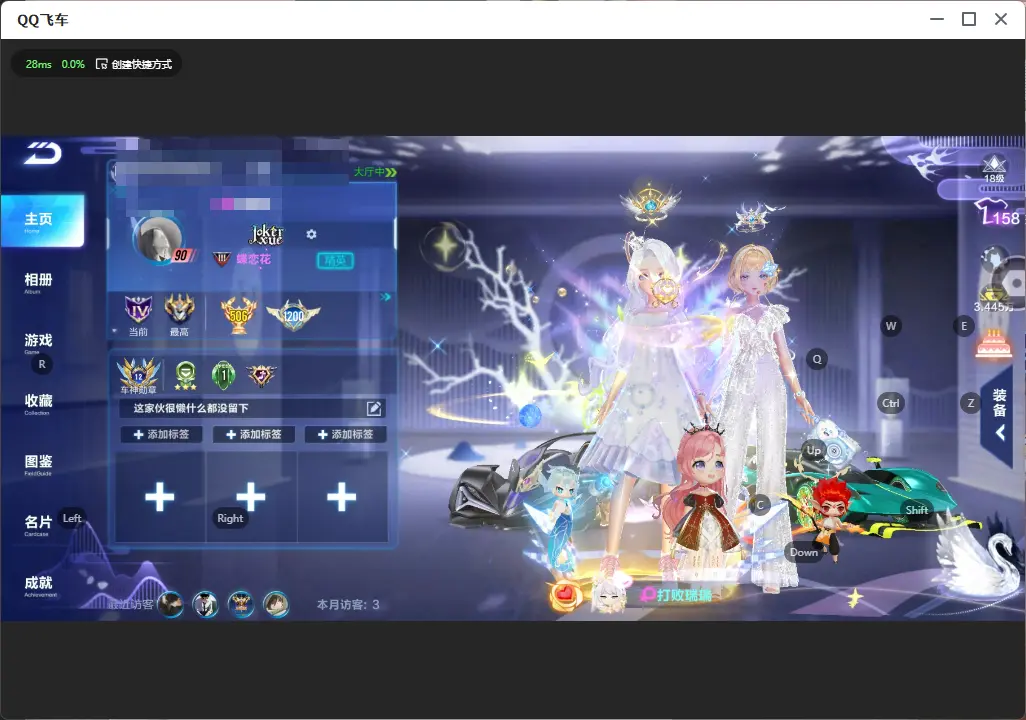Screen dimensions: 1026x720
Task: Click the shirt icon showing 158
Action: coord(997,213)
